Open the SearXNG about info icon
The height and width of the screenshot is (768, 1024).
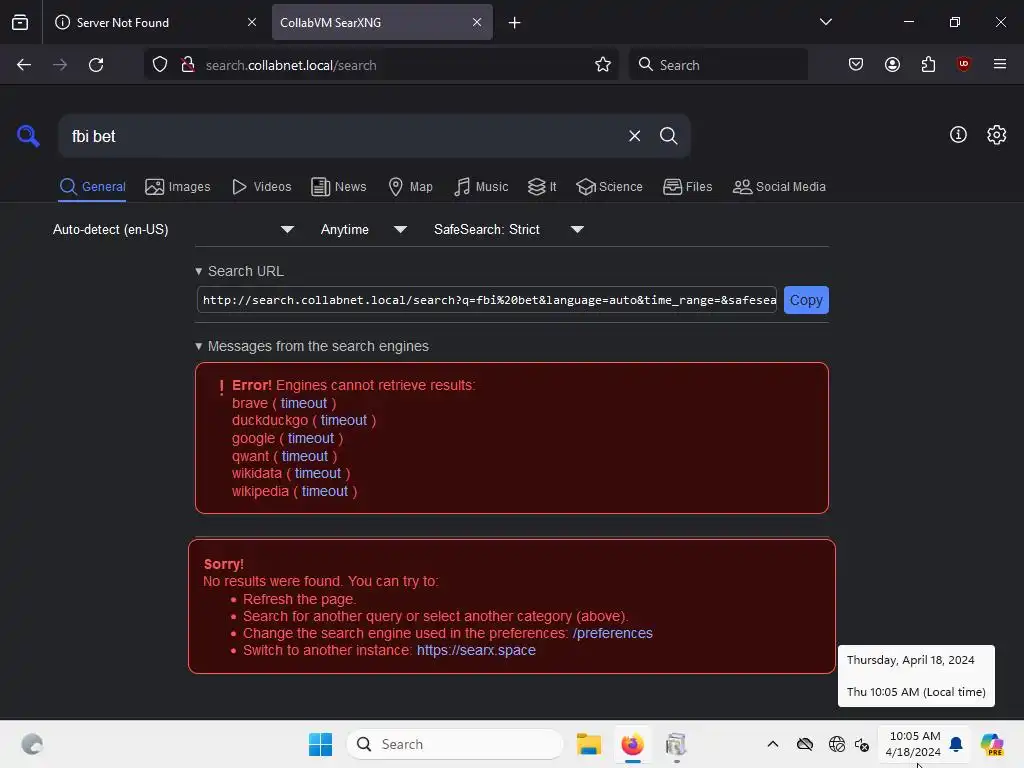[x=958, y=135]
